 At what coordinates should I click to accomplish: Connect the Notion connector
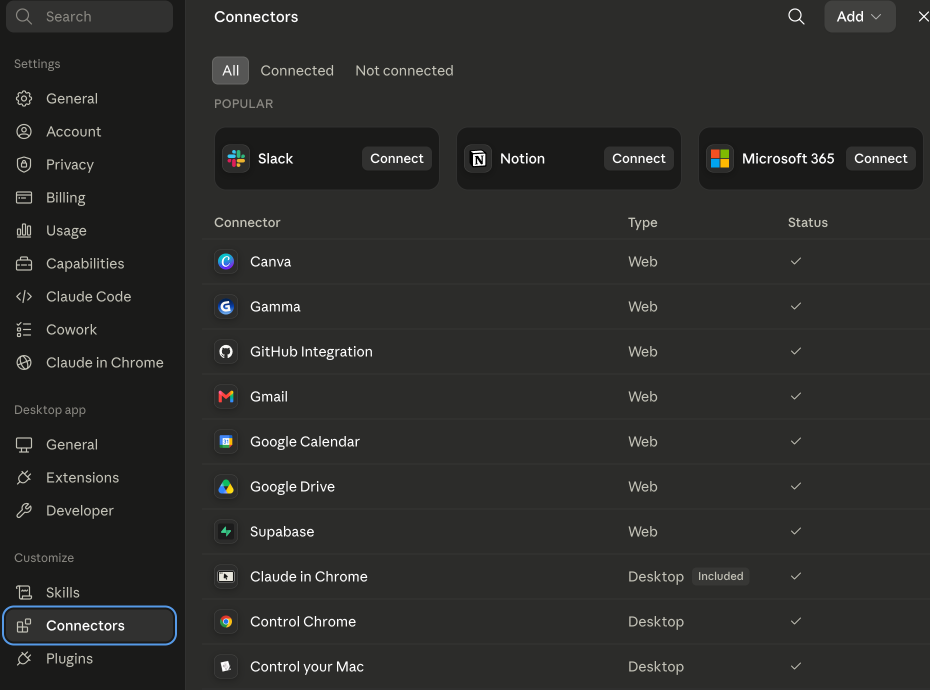[x=639, y=158]
